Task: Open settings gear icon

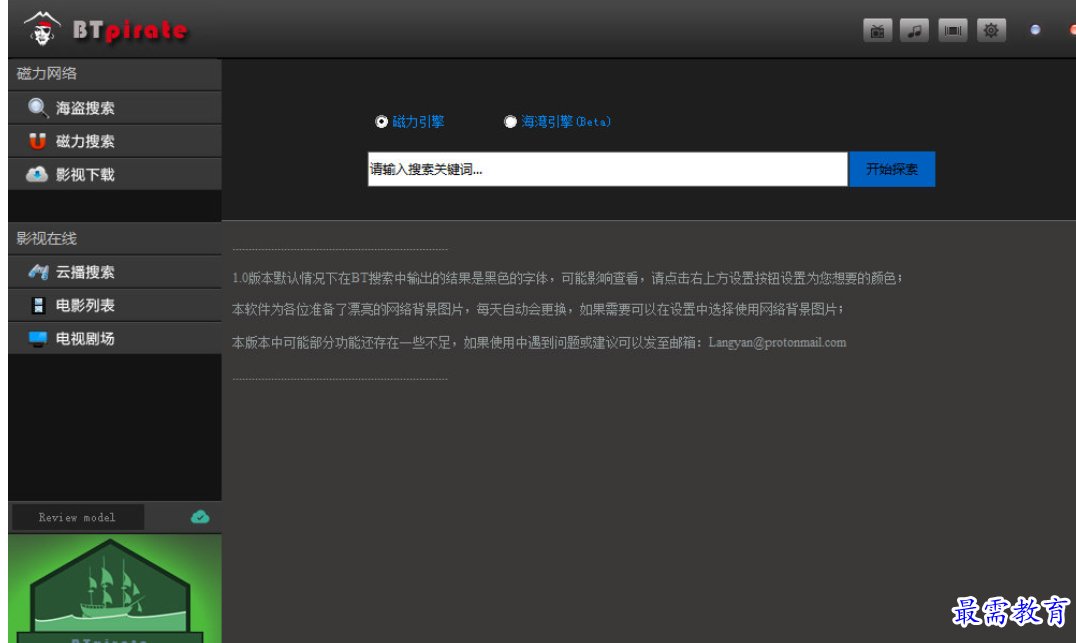Action: click(x=990, y=30)
